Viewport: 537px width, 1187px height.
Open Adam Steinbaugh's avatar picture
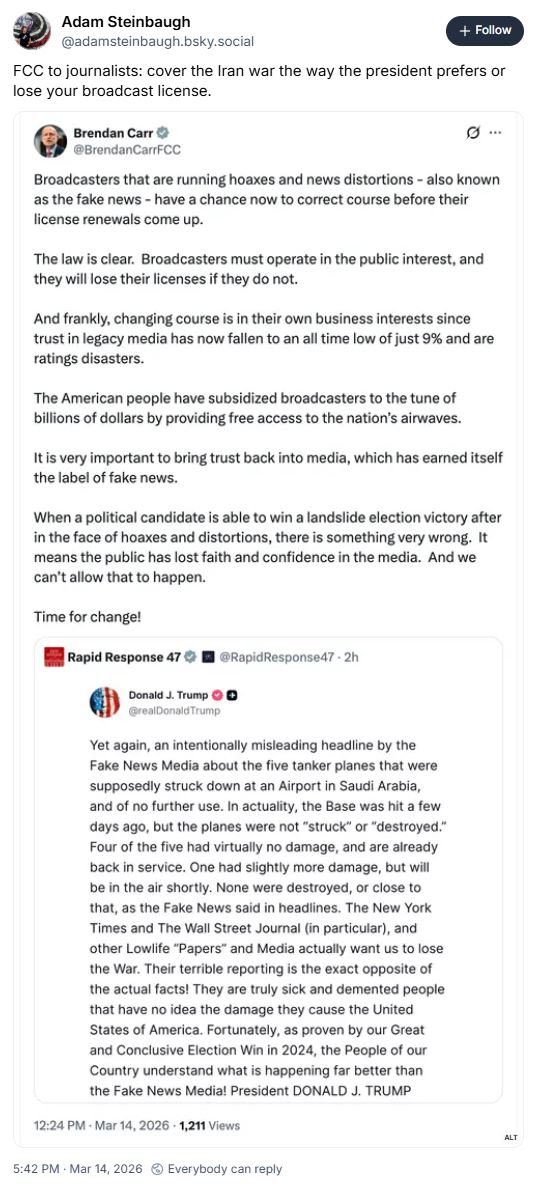click(x=32, y=31)
